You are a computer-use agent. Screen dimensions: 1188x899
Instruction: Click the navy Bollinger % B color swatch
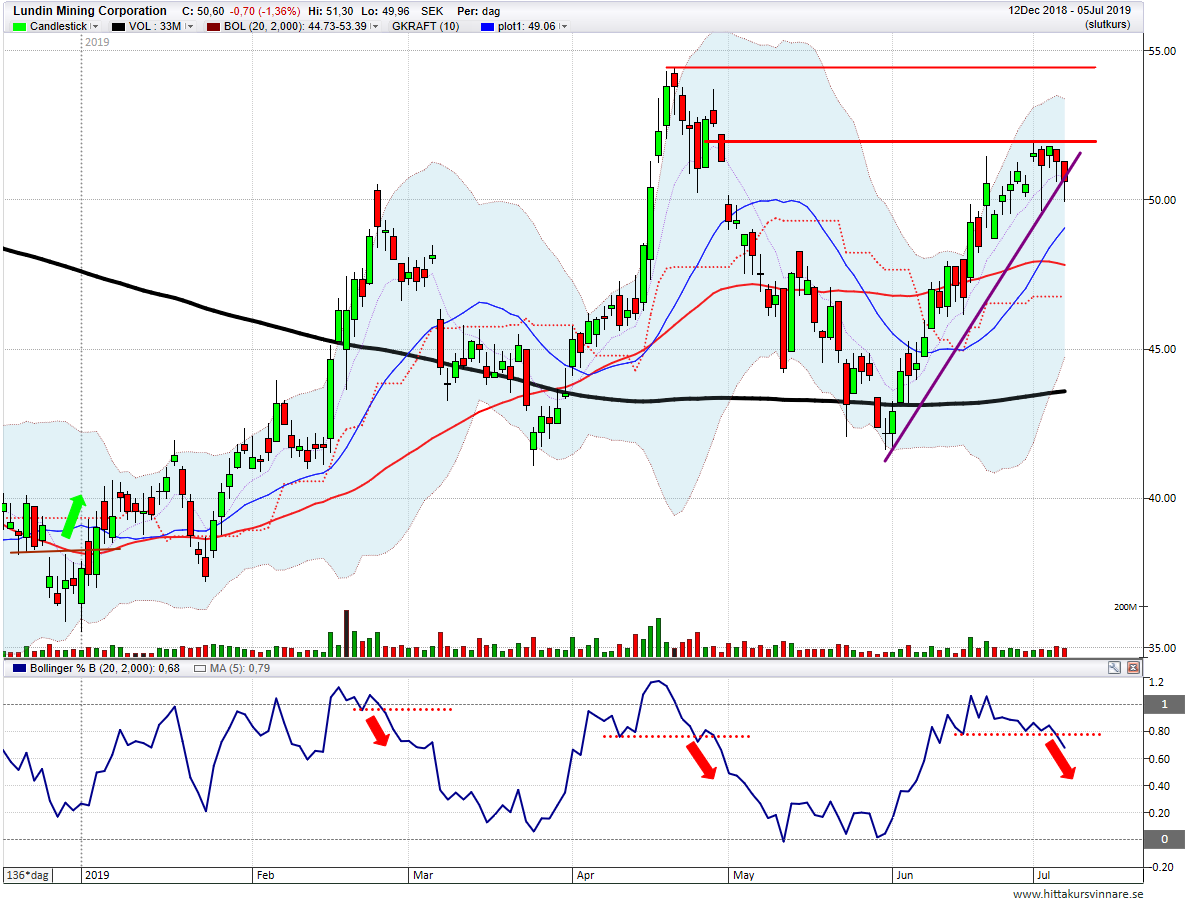(x=19, y=668)
